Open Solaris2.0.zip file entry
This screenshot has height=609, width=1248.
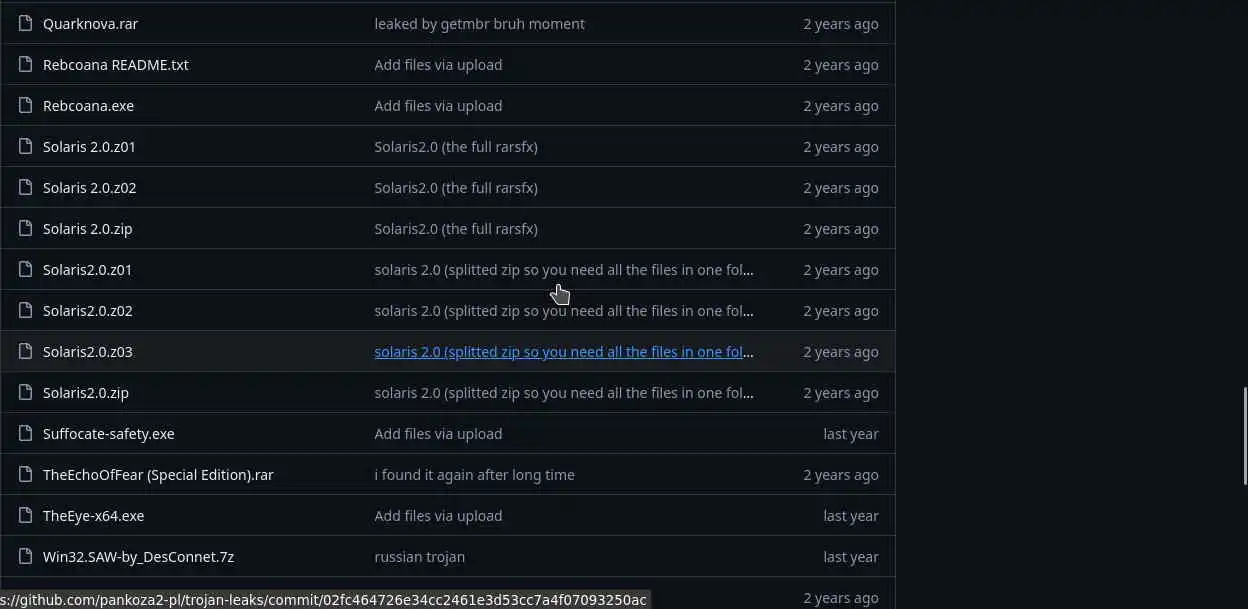(x=85, y=392)
